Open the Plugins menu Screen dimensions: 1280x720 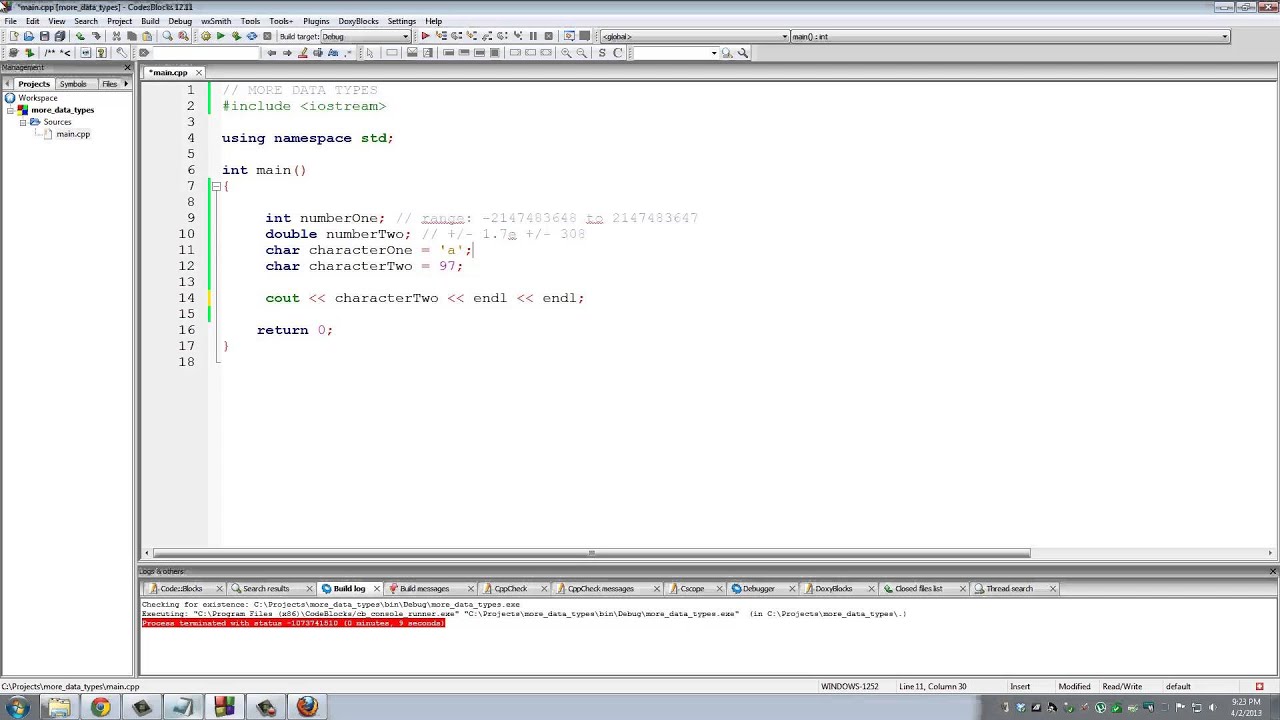point(316,21)
